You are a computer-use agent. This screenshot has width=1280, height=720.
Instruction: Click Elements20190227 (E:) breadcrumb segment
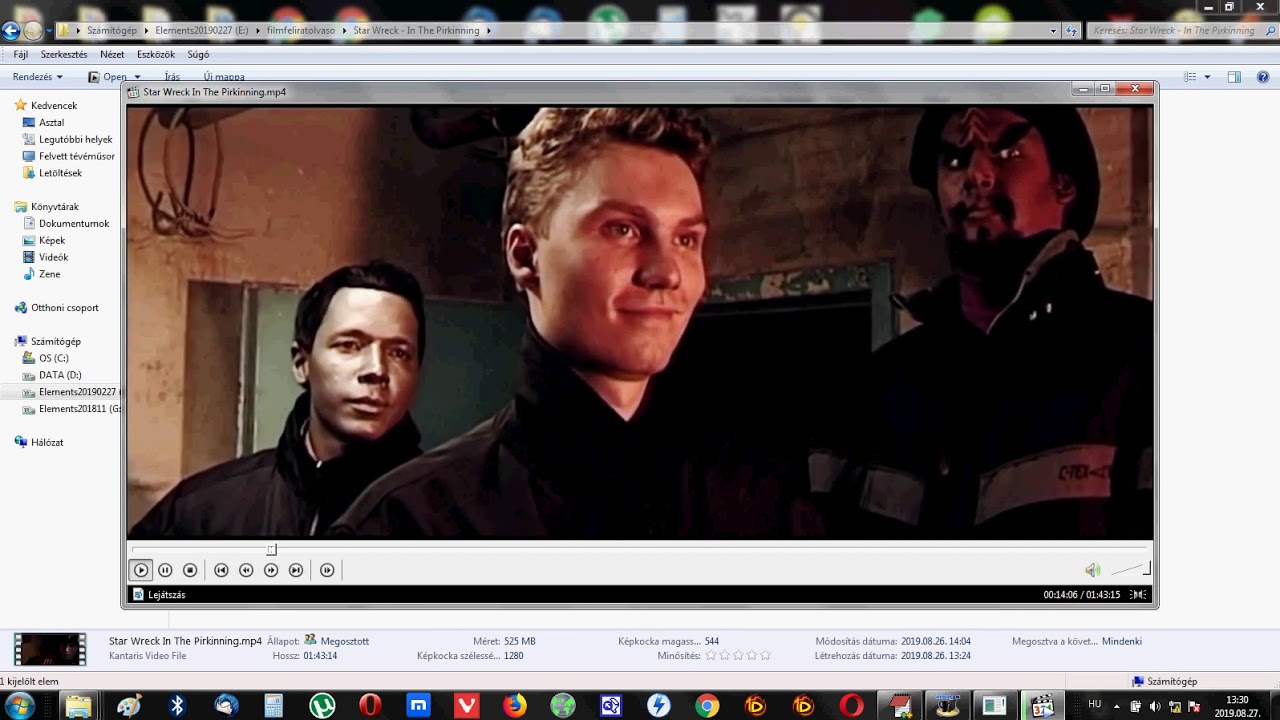coord(202,31)
